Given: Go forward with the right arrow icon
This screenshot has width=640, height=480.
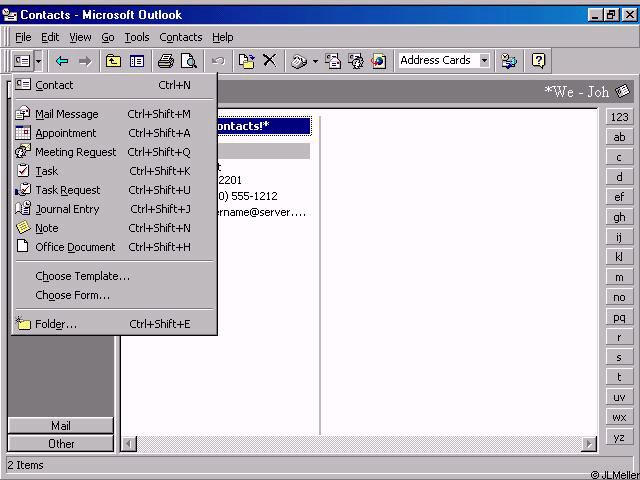Looking at the screenshot, I should pyautogui.click(x=85, y=61).
